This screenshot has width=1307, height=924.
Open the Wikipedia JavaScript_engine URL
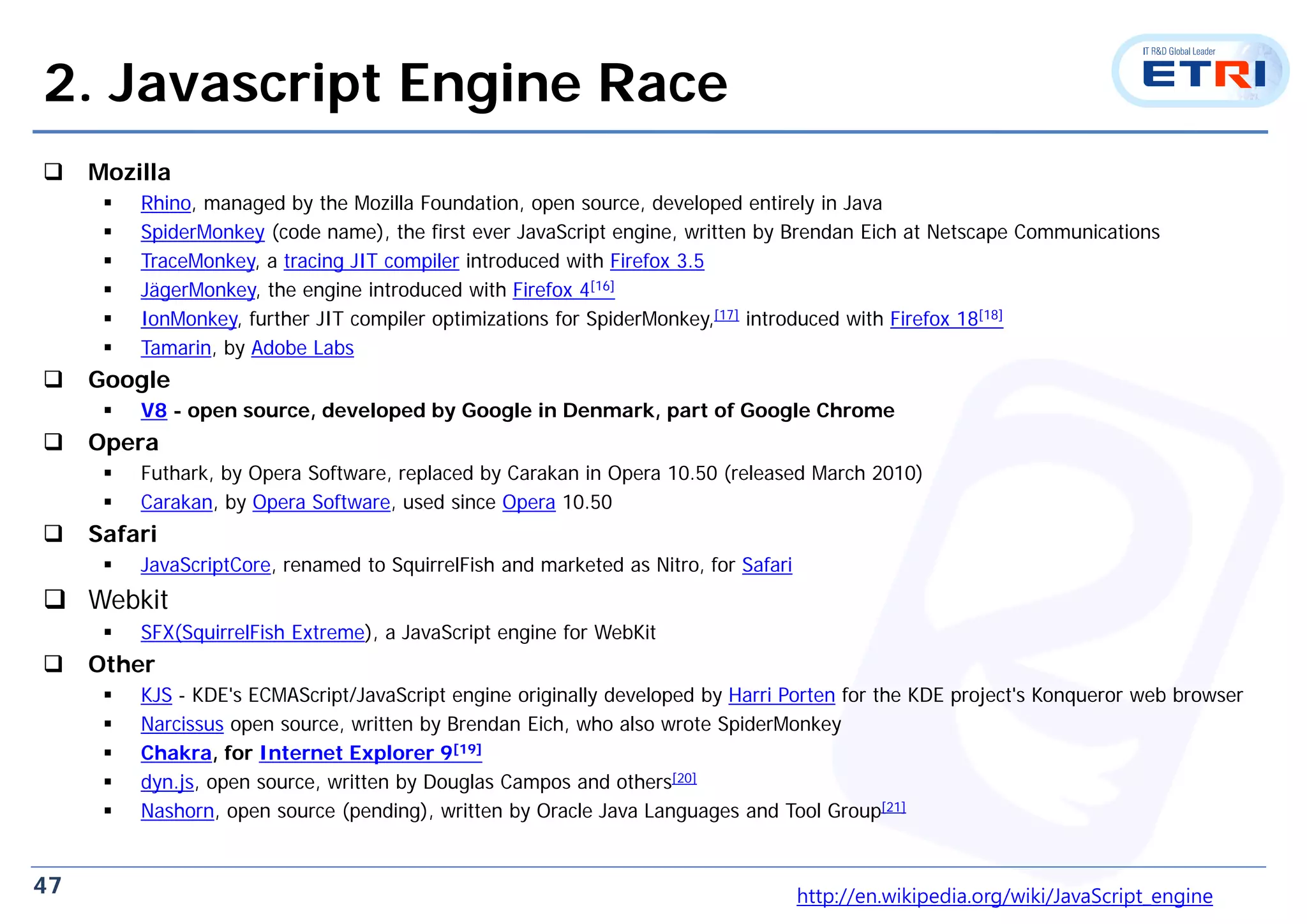pyautogui.click(x=1005, y=897)
